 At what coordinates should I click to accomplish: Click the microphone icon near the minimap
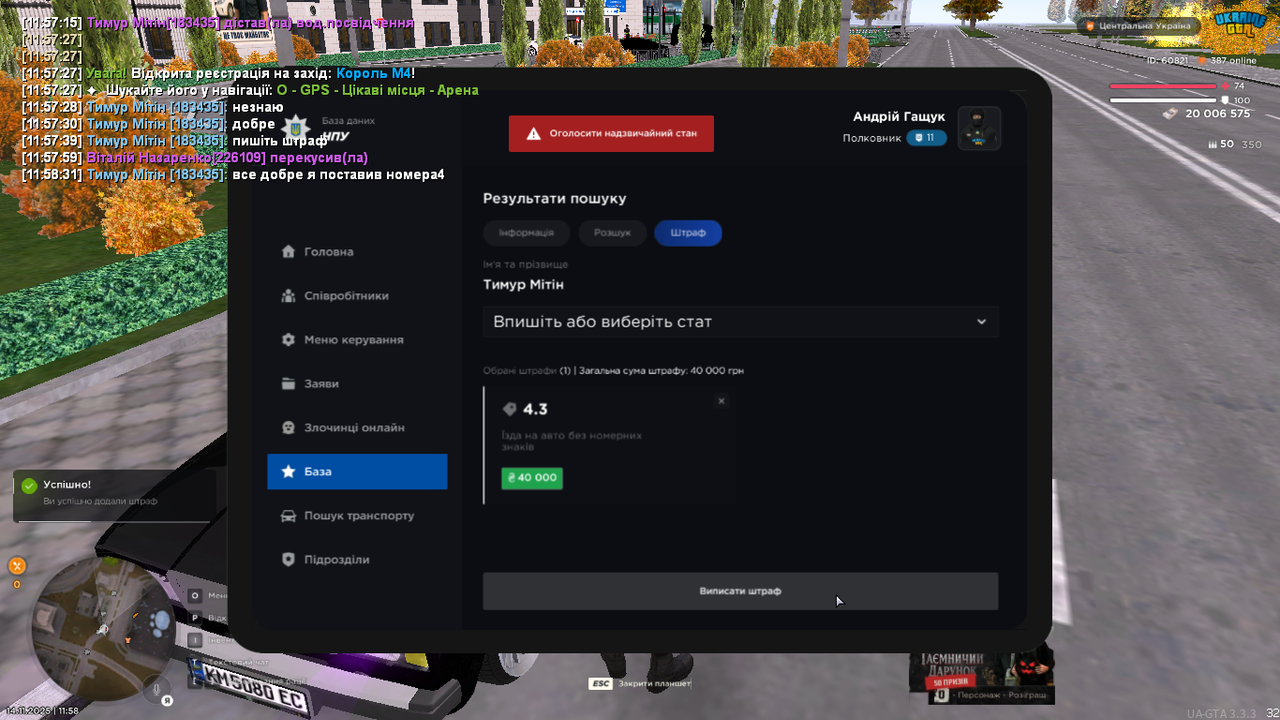pyautogui.click(x=157, y=688)
